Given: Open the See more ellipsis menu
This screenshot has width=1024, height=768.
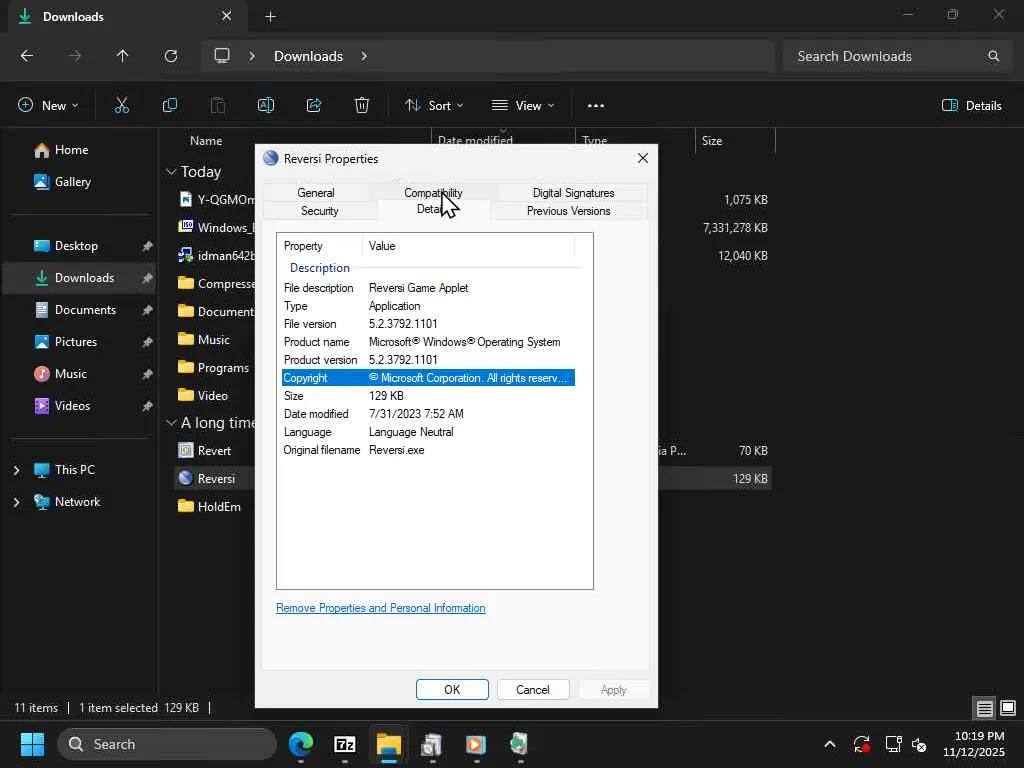Looking at the screenshot, I should (596, 105).
